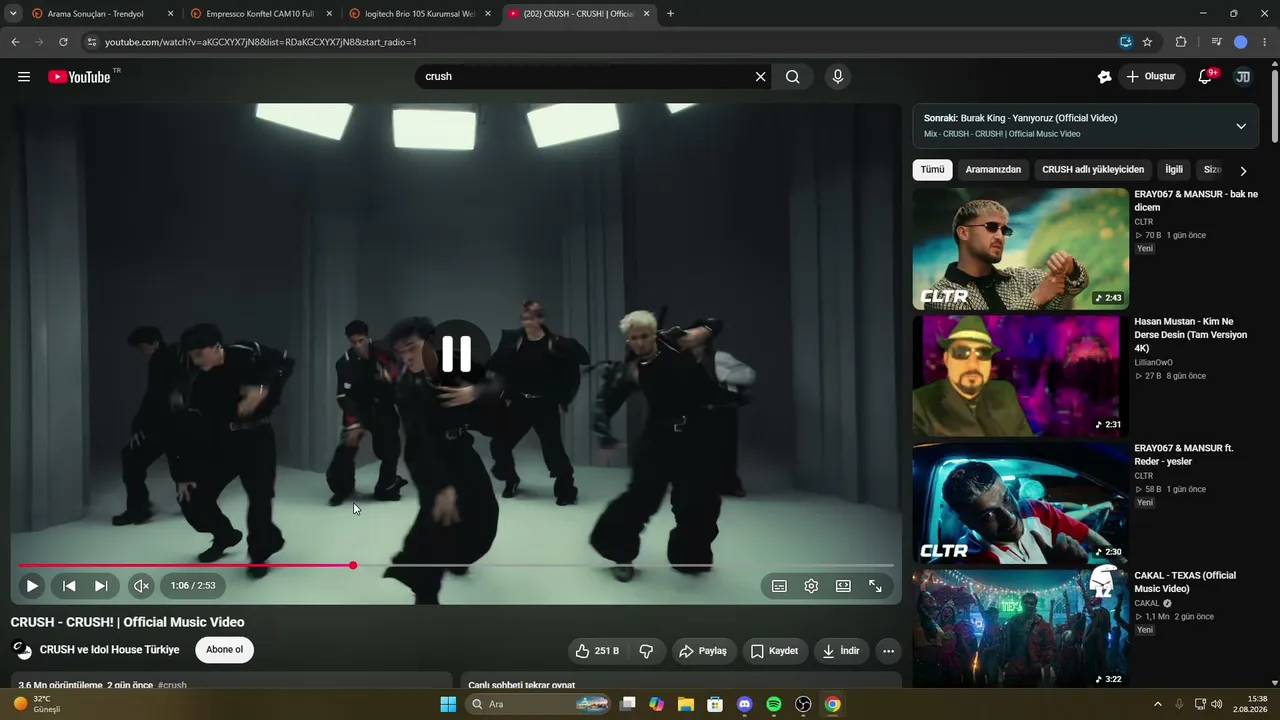Image resolution: width=1280 pixels, height=720 pixels.
Task: Toggle subtitles in the video player
Action: coord(779,586)
